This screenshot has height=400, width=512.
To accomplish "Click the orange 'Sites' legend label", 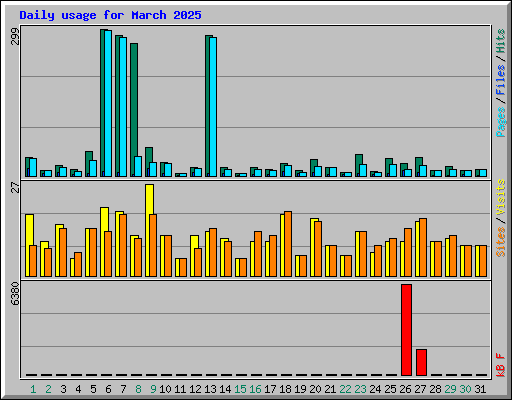I will 500,242.
